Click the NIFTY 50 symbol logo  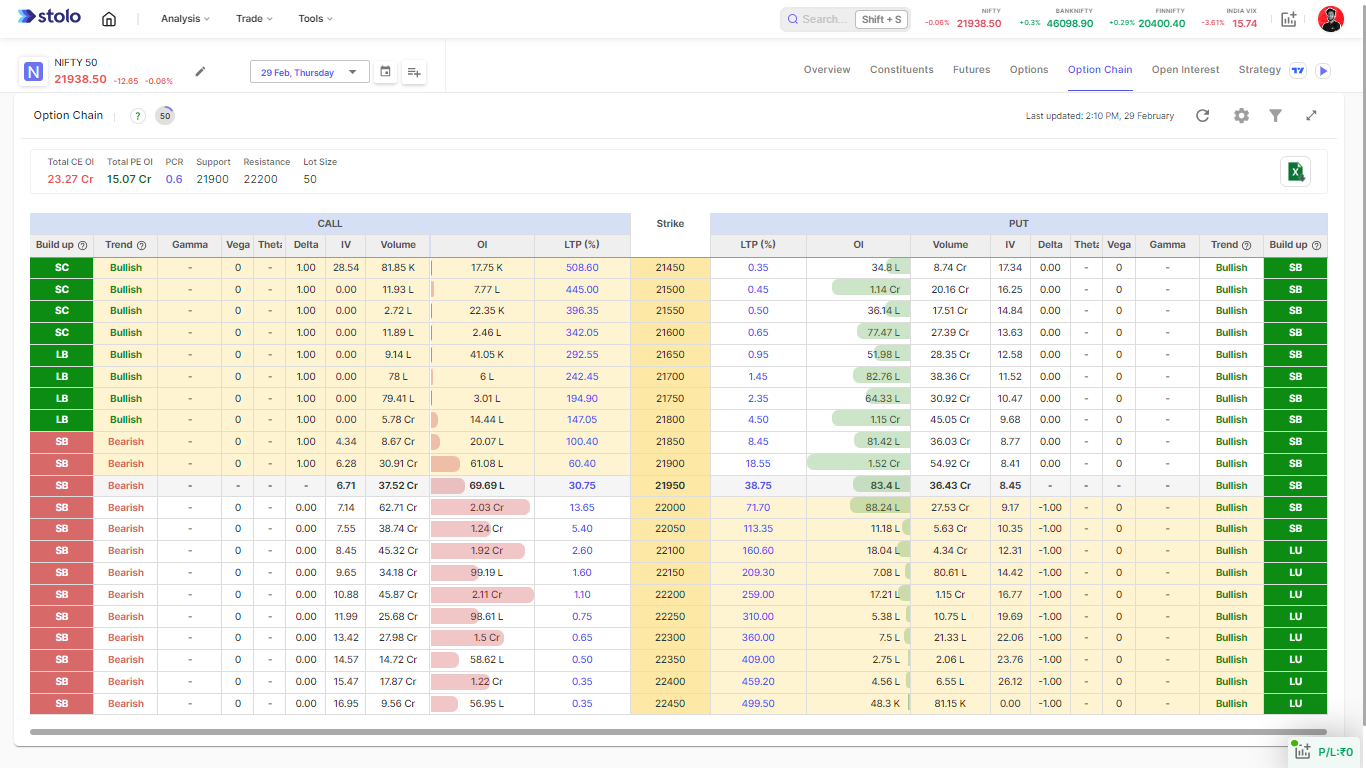(x=34, y=72)
